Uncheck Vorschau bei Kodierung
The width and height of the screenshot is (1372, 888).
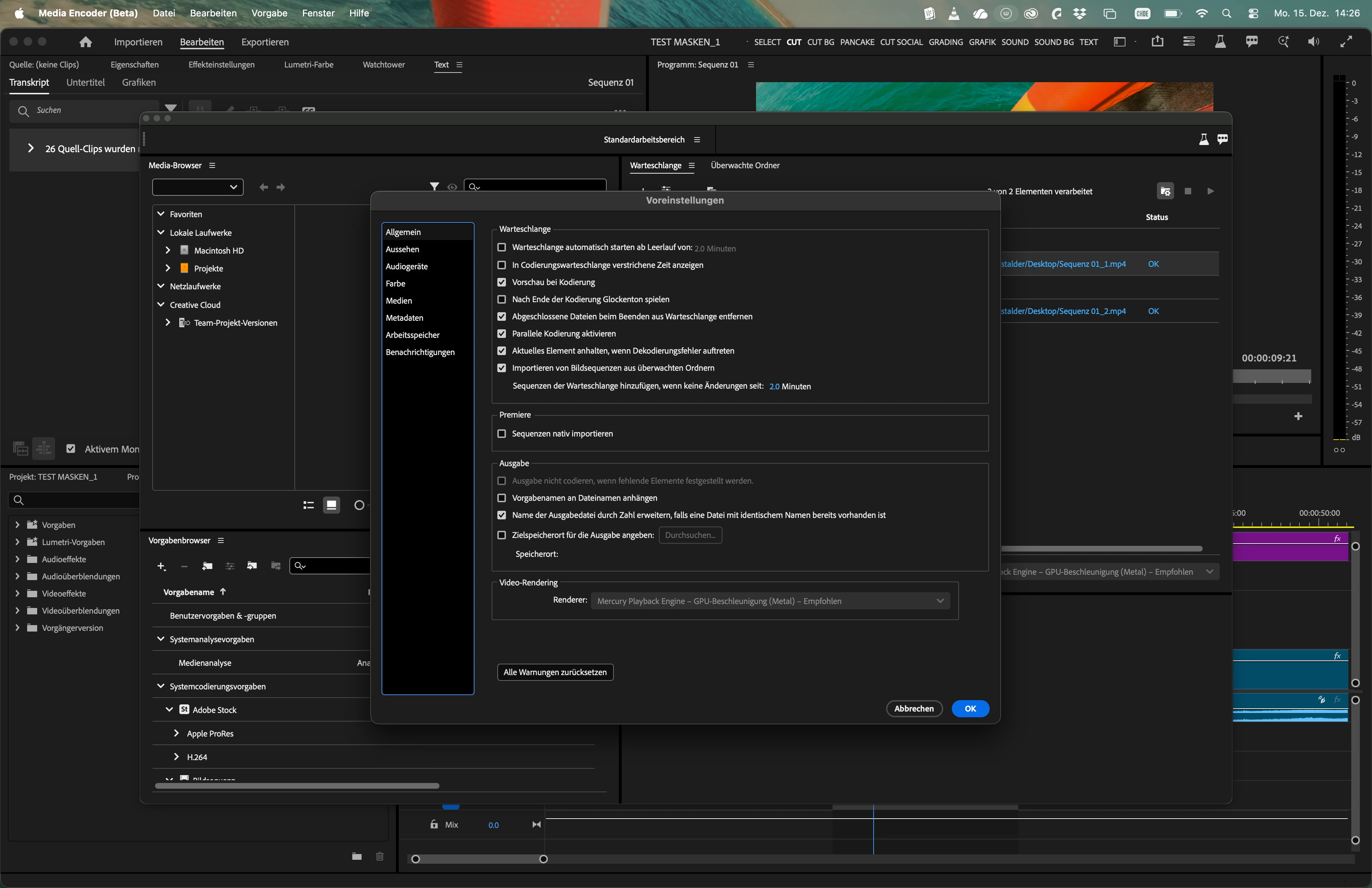point(502,282)
